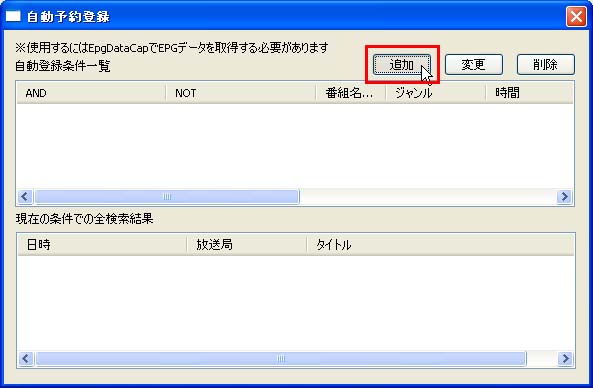Click the タイトル column header in results
Viewport: 593px width, 388px height.
(x=440, y=245)
